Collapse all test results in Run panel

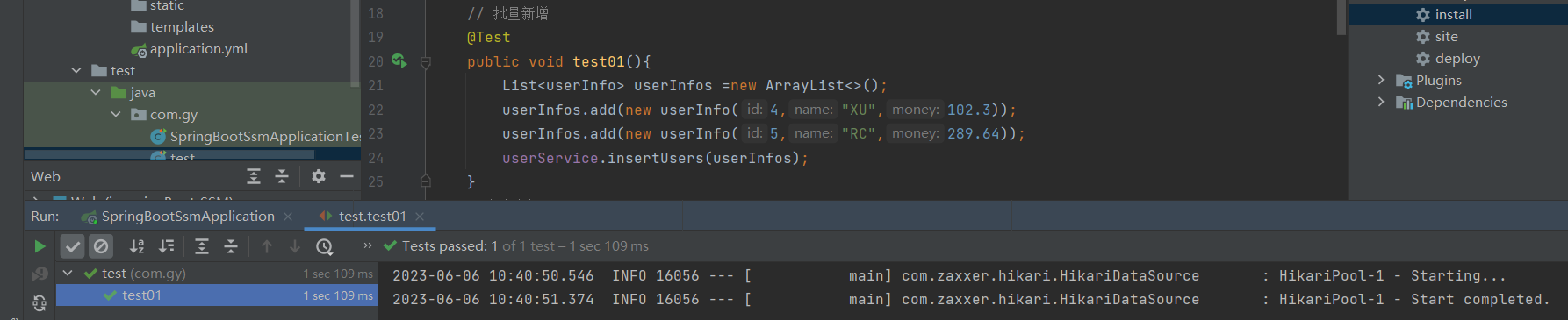tap(231, 246)
